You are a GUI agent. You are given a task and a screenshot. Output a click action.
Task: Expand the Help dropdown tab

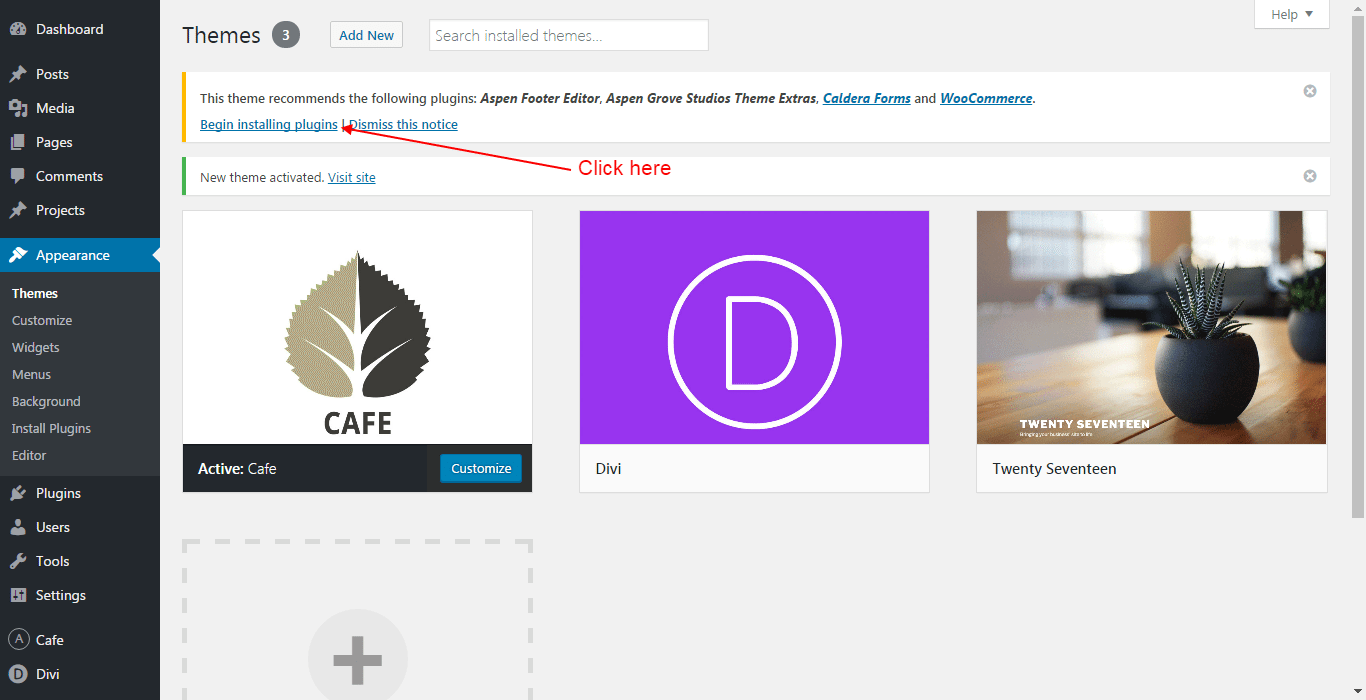pos(1292,14)
